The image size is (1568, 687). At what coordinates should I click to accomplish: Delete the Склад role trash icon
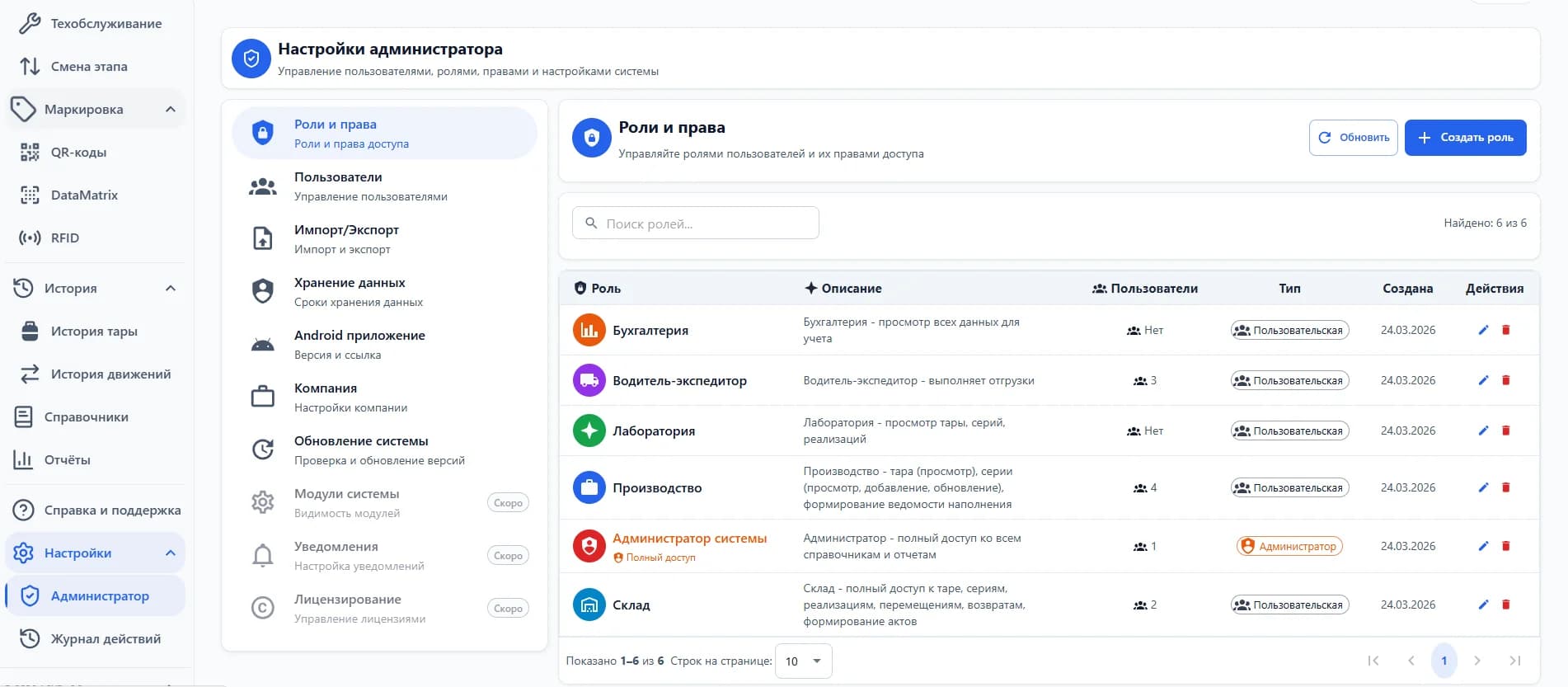click(1505, 605)
